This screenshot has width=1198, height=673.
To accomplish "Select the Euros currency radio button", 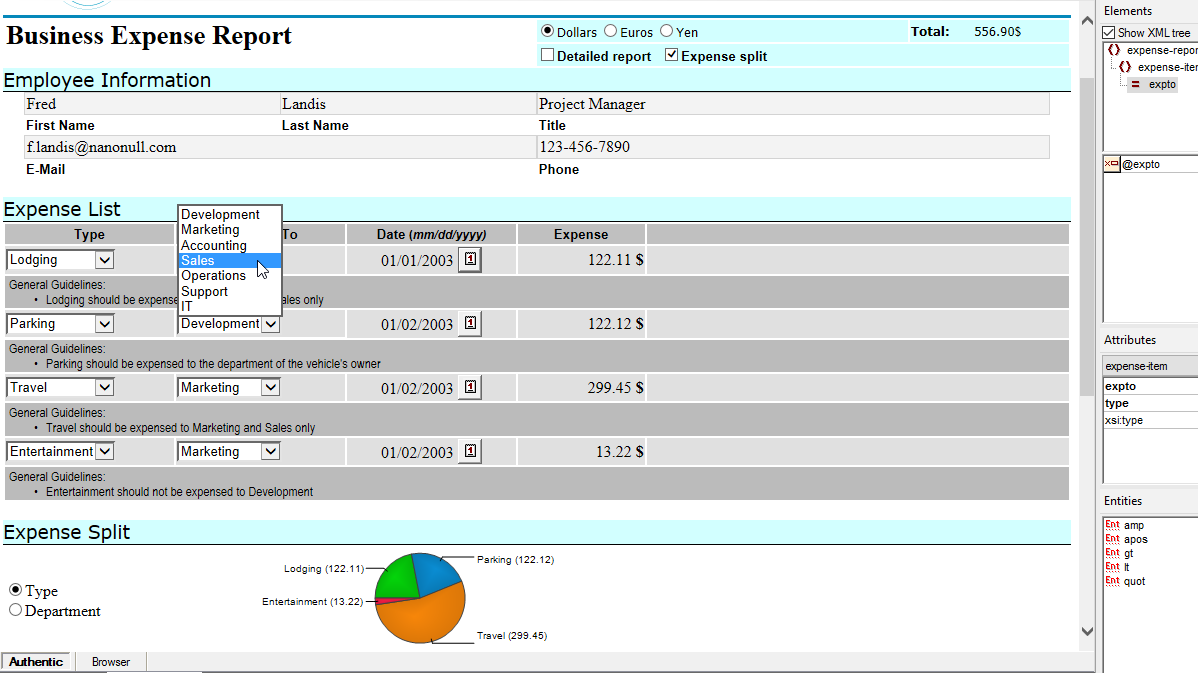I will point(611,32).
